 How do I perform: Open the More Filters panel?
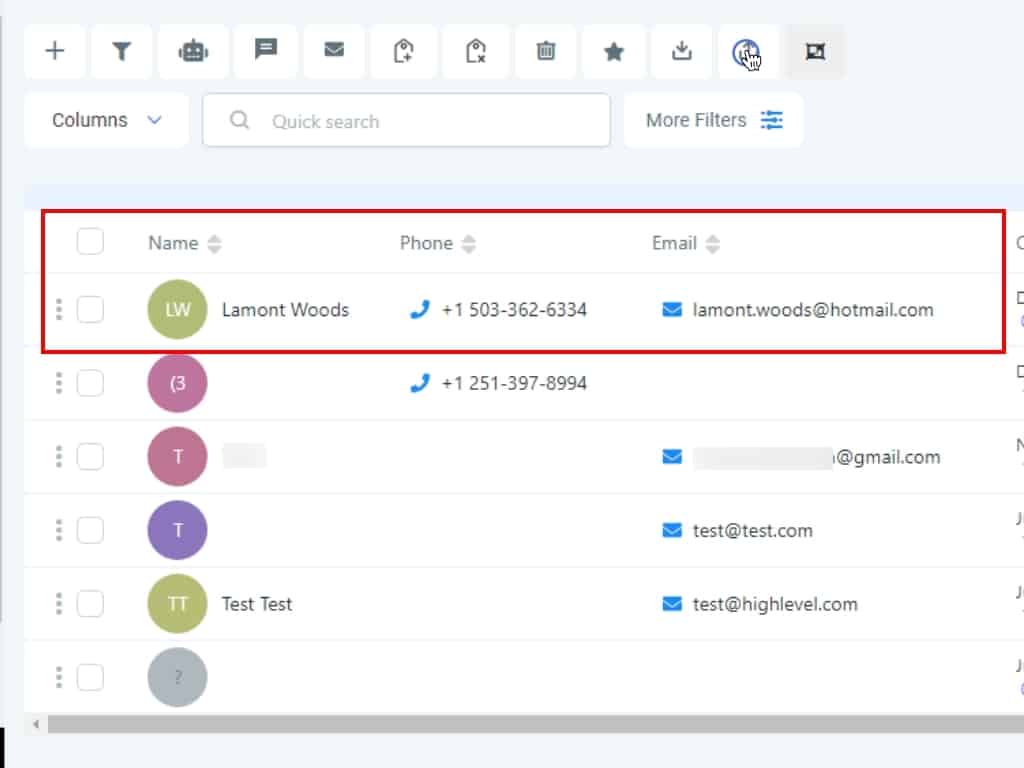(713, 120)
